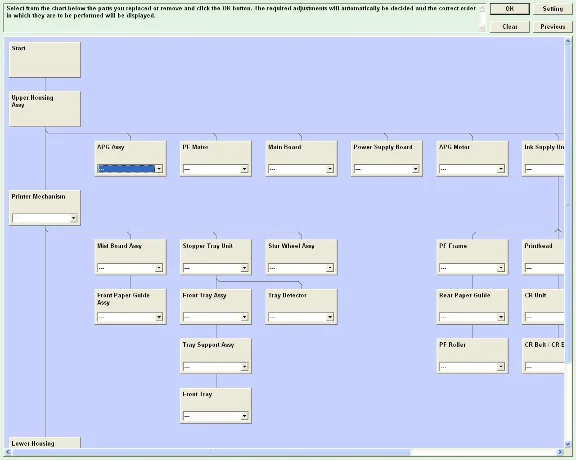576x460 pixels.
Task: Open the Setting button
Action: click(x=552, y=9)
